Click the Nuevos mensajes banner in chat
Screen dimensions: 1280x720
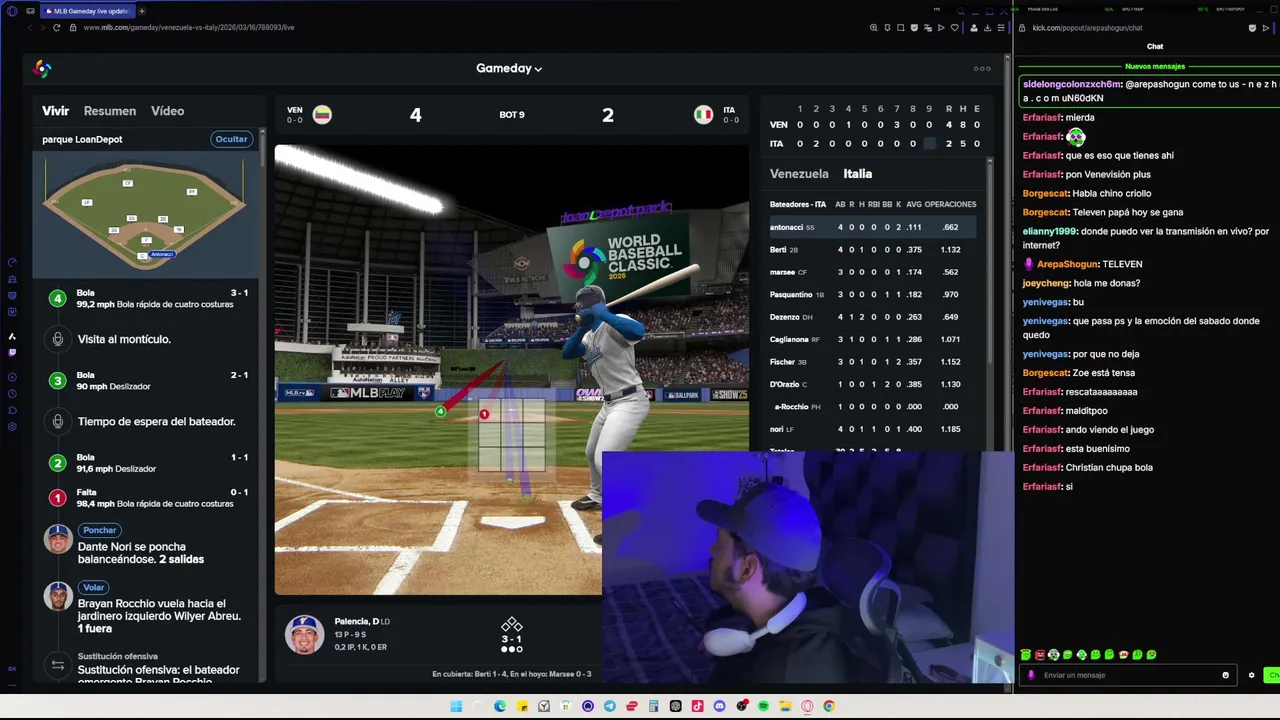point(1155,66)
